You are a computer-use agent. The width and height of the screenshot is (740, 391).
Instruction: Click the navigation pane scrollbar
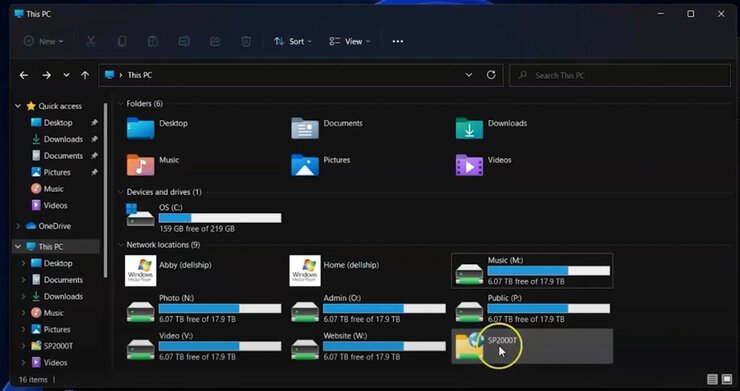tap(105, 190)
